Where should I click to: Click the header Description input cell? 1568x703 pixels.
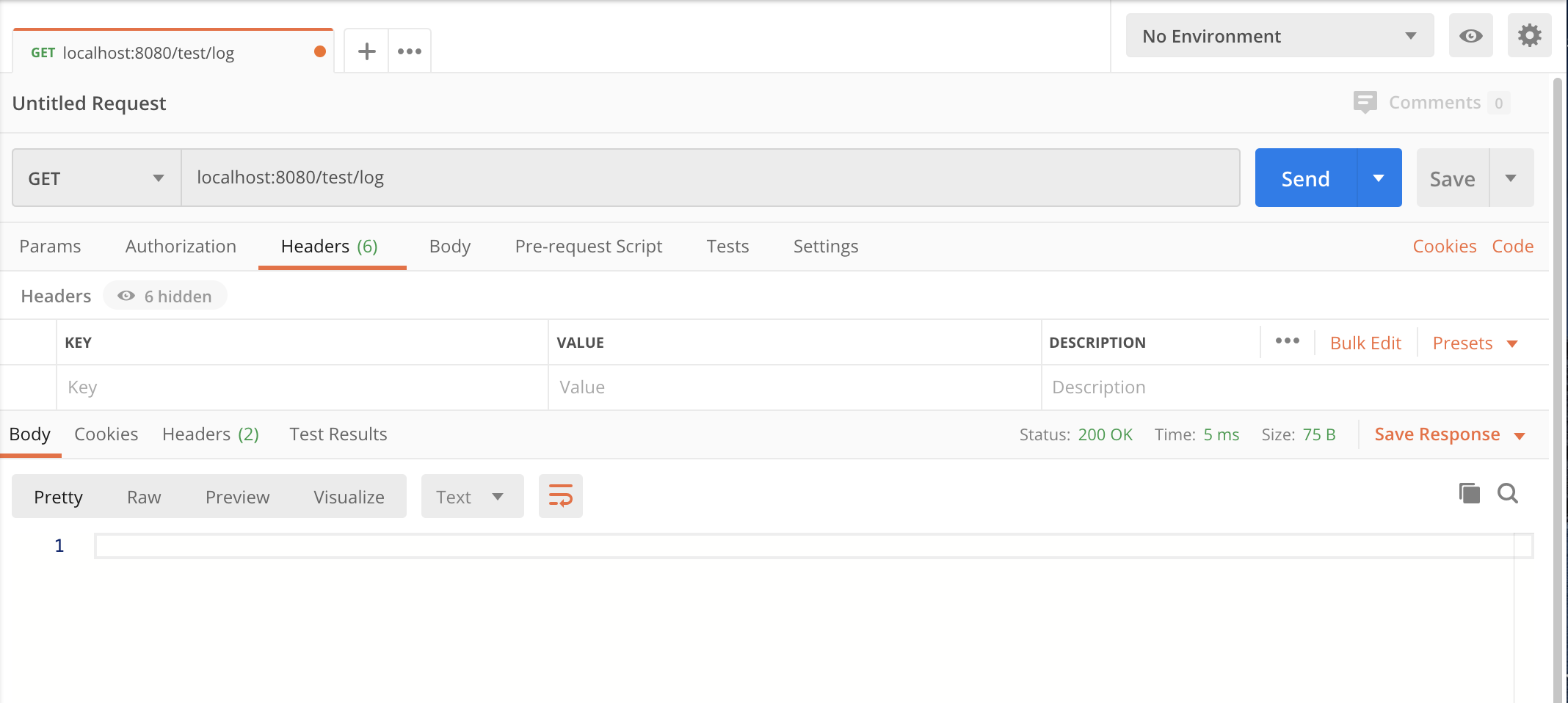tap(1295, 387)
